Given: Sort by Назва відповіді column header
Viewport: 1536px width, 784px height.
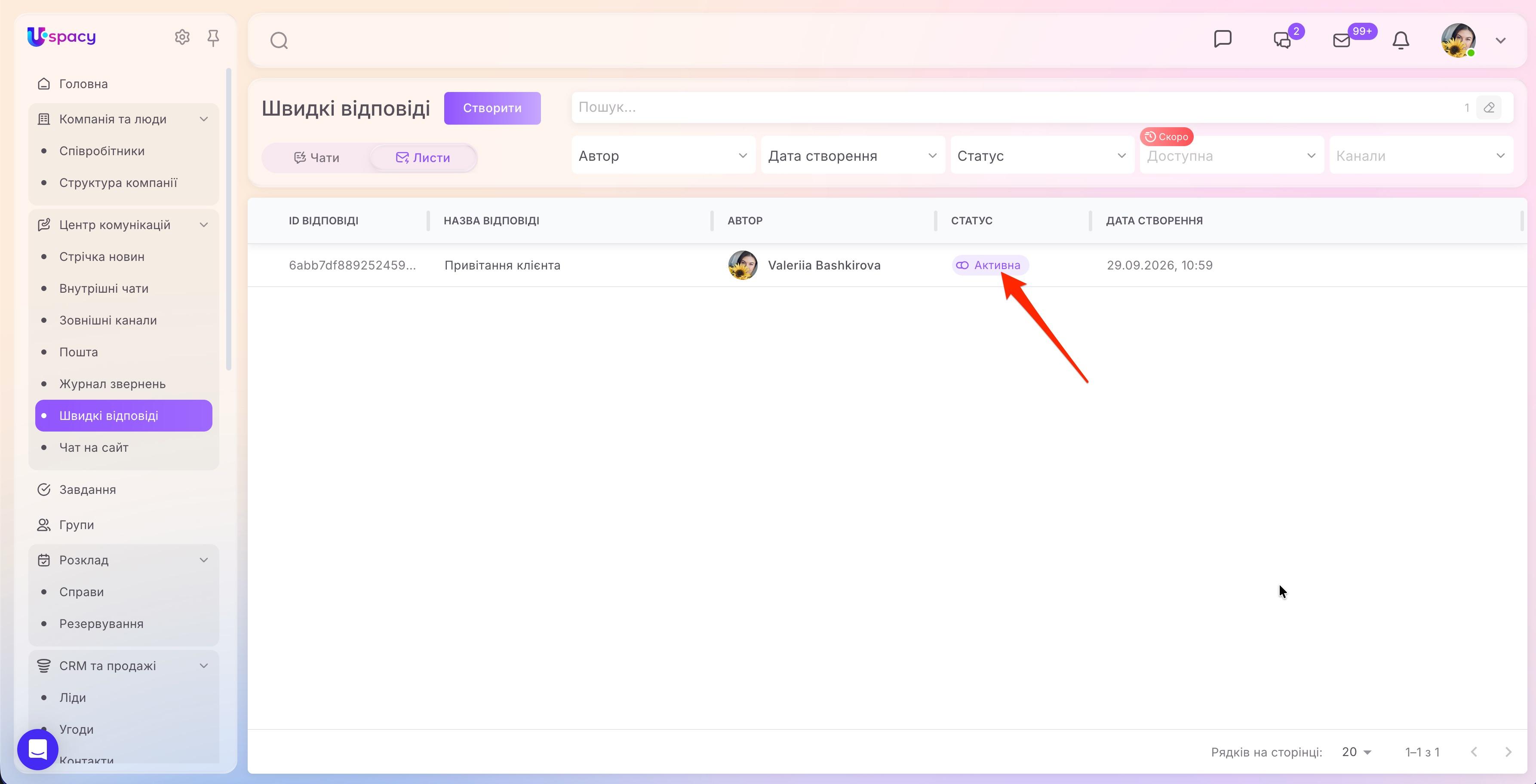Looking at the screenshot, I should 492,220.
